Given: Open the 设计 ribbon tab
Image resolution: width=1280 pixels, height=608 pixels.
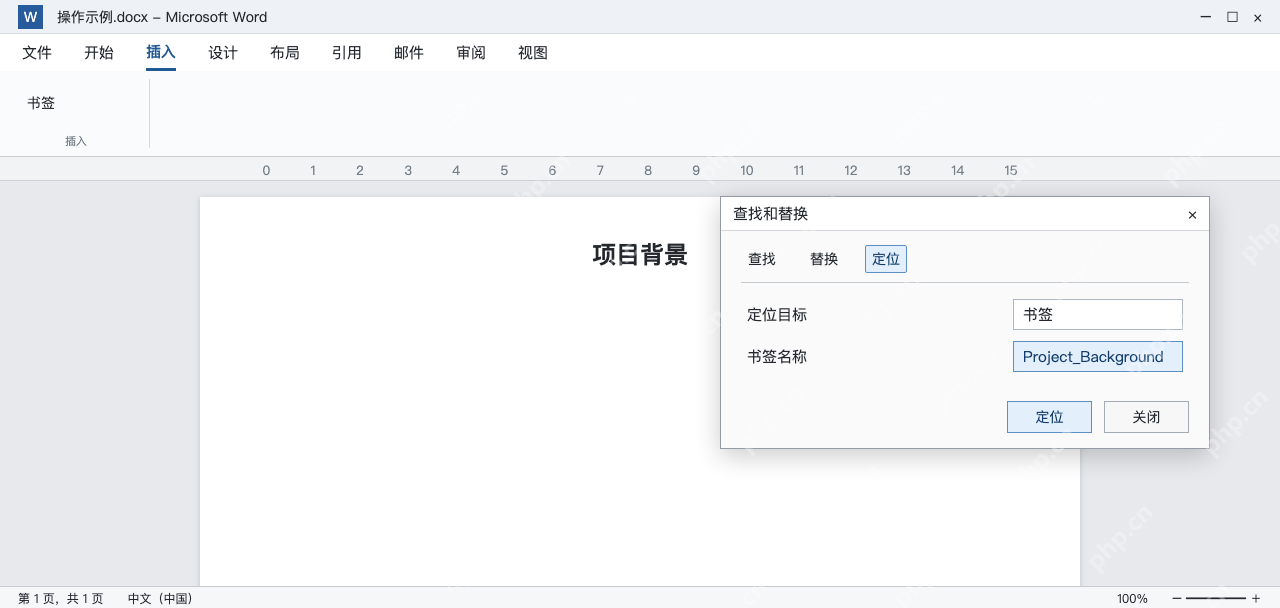Looking at the screenshot, I should coord(223,53).
